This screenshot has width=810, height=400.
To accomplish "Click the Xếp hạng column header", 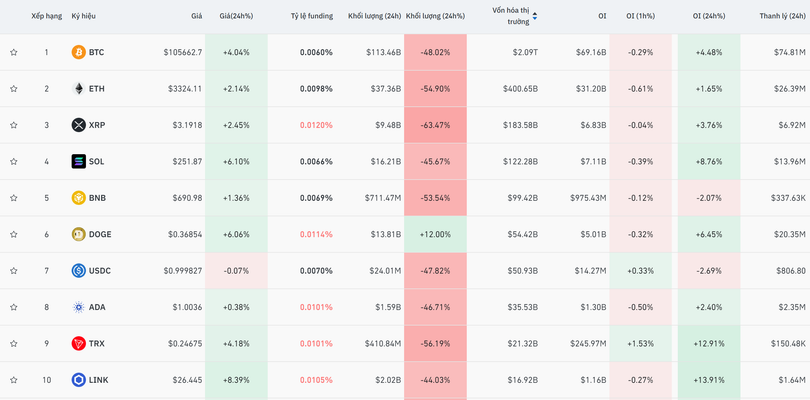I will point(46,16).
